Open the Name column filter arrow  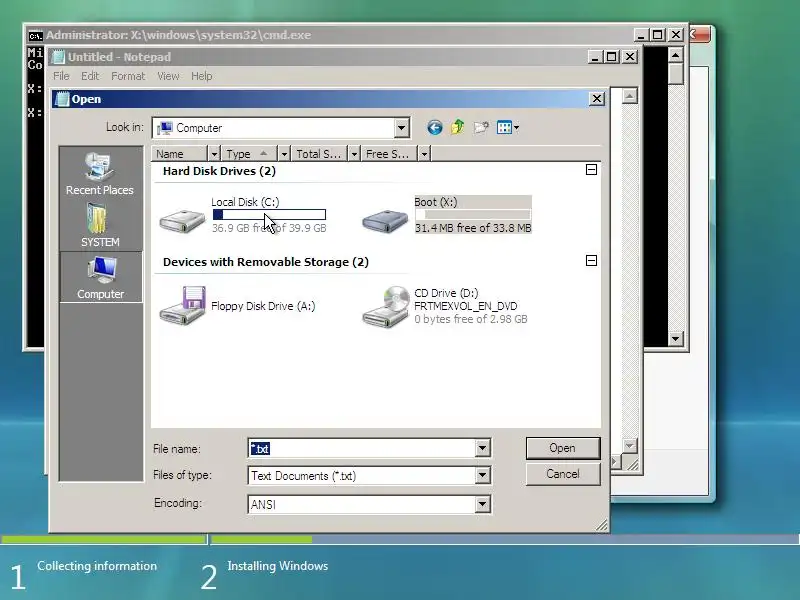point(214,154)
